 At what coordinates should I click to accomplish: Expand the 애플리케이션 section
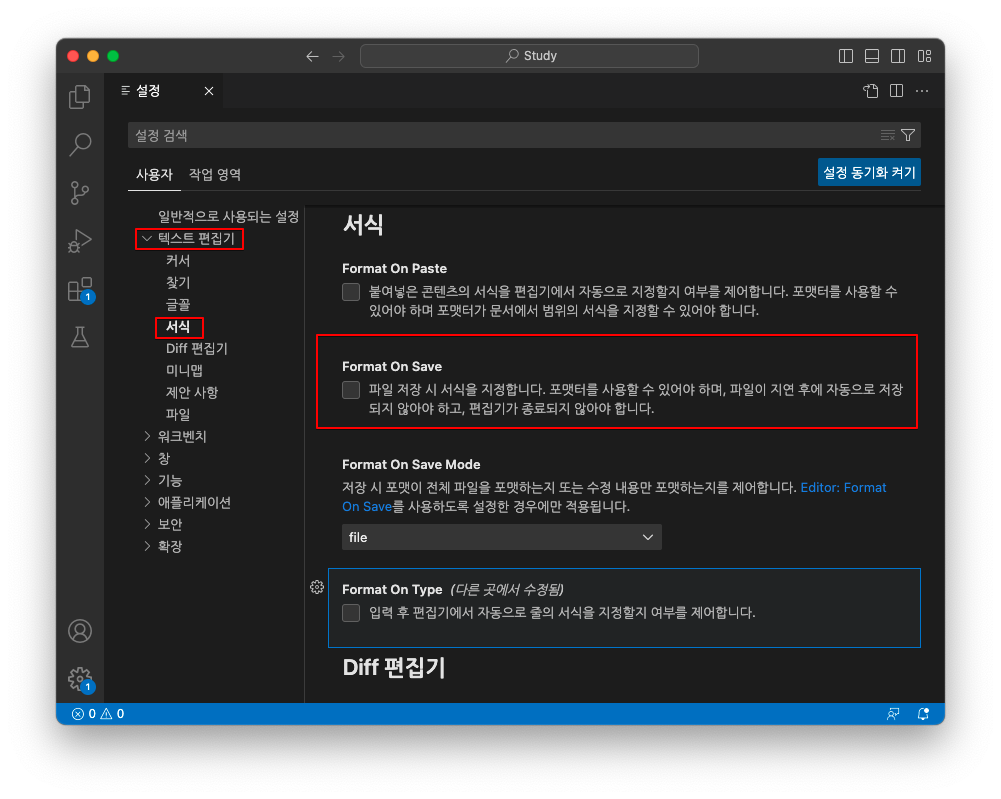tap(147, 502)
